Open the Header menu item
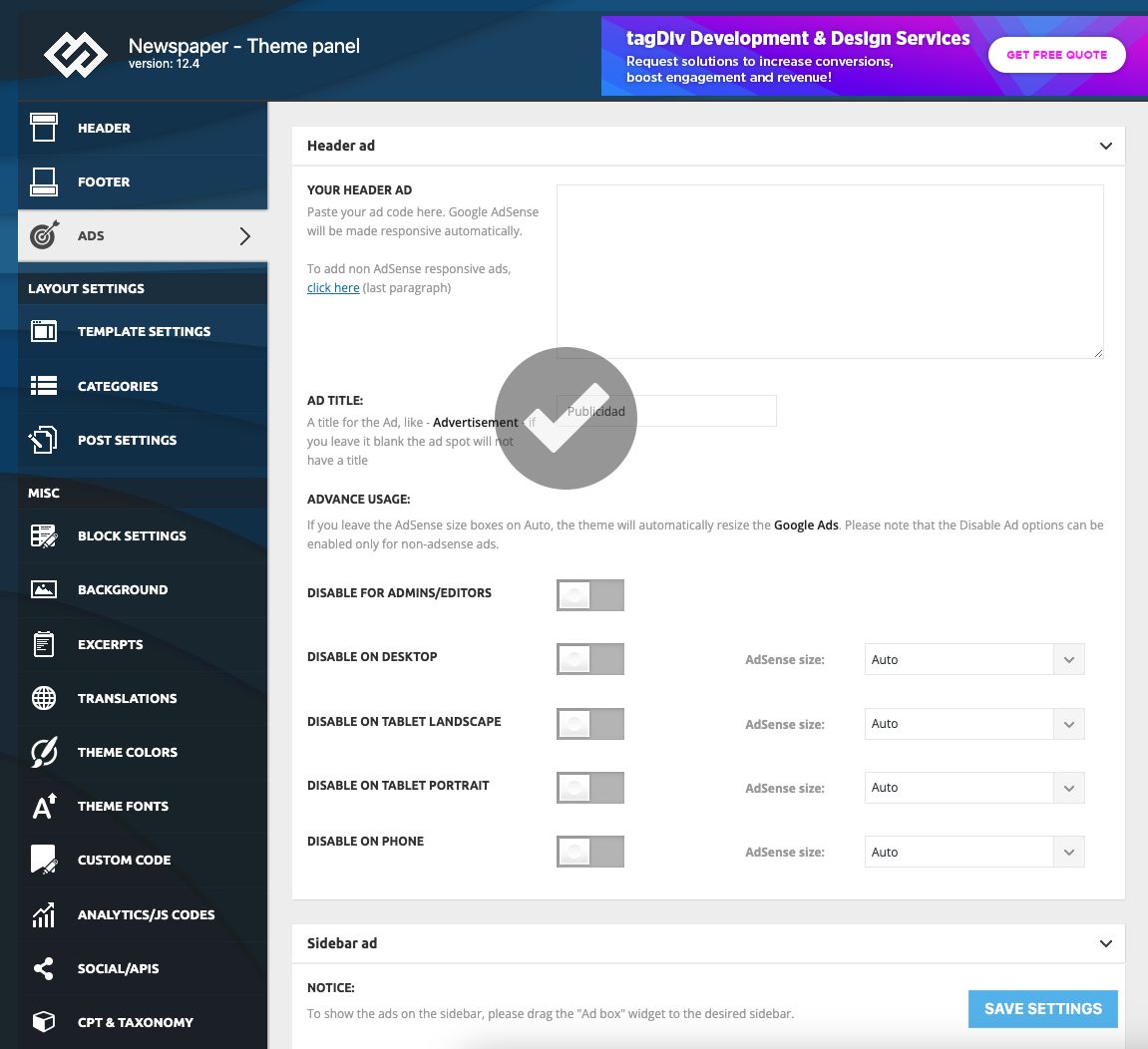The height and width of the screenshot is (1049, 1148). coord(143,128)
